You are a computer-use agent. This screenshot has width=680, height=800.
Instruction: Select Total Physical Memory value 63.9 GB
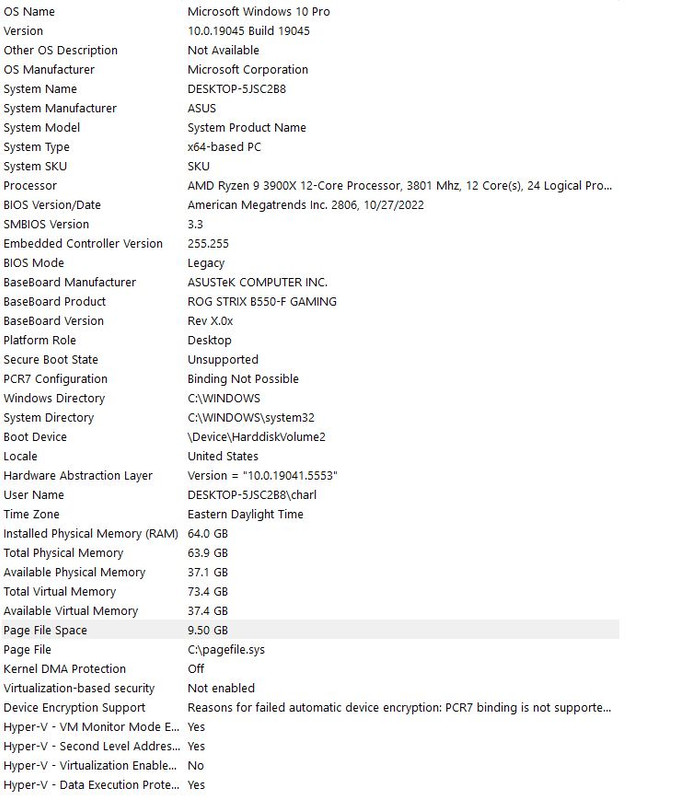[x=208, y=554]
